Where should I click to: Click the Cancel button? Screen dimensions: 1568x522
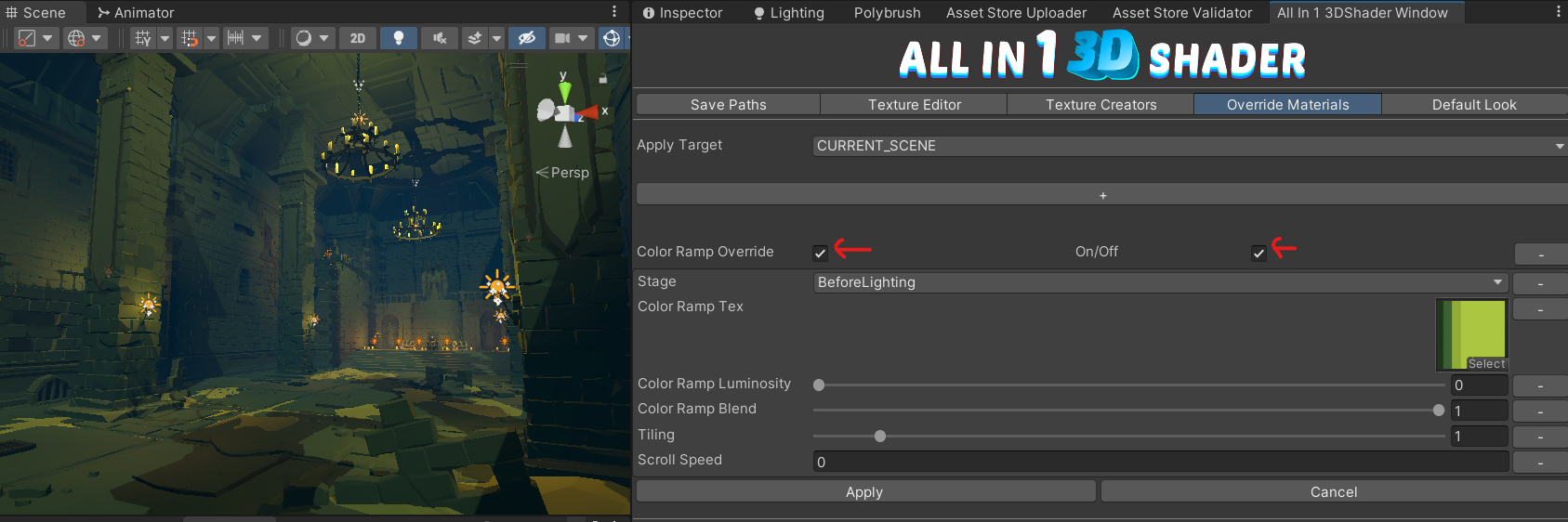(1334, 491)
